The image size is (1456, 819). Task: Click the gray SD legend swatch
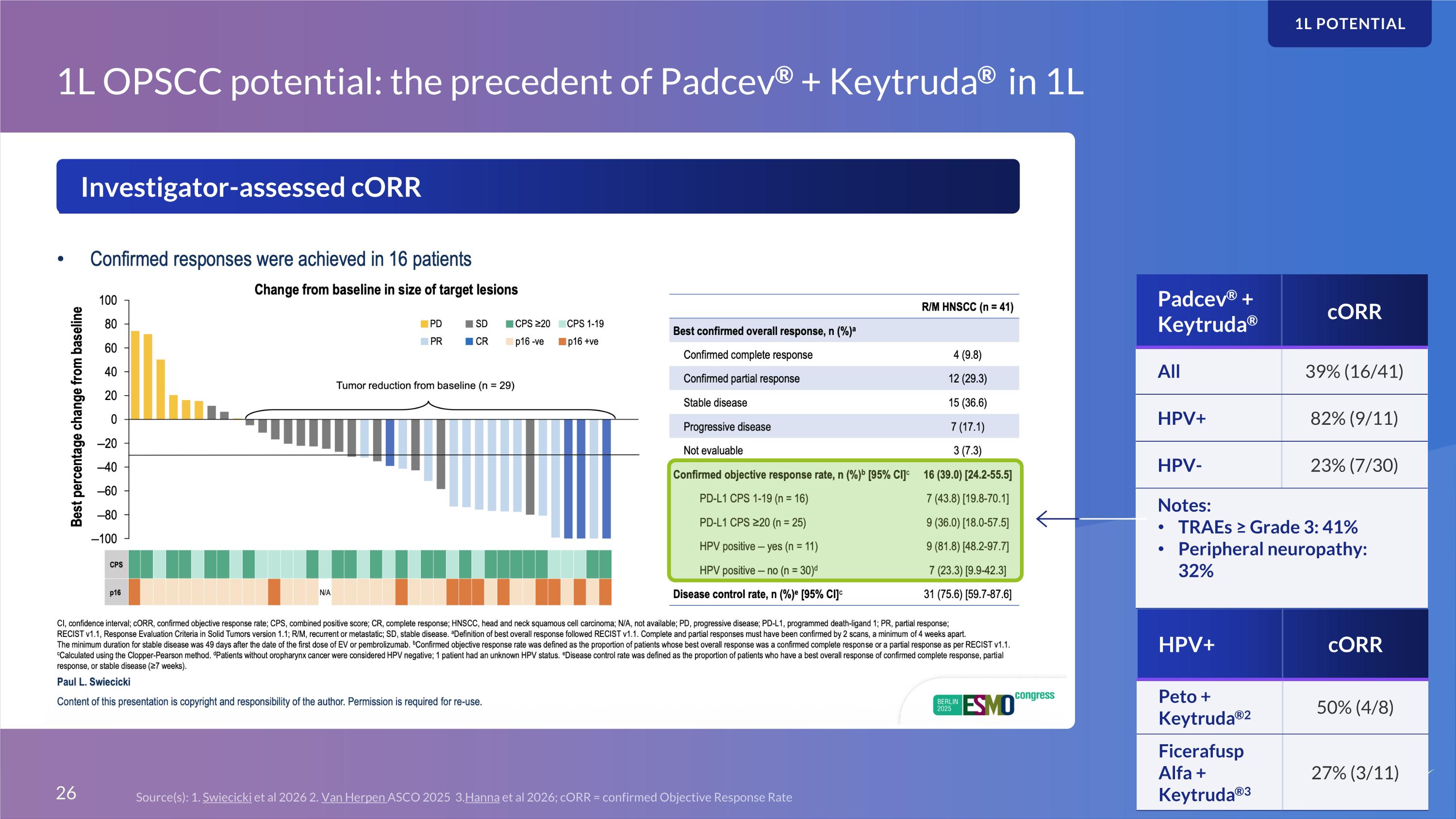point(469,324)
